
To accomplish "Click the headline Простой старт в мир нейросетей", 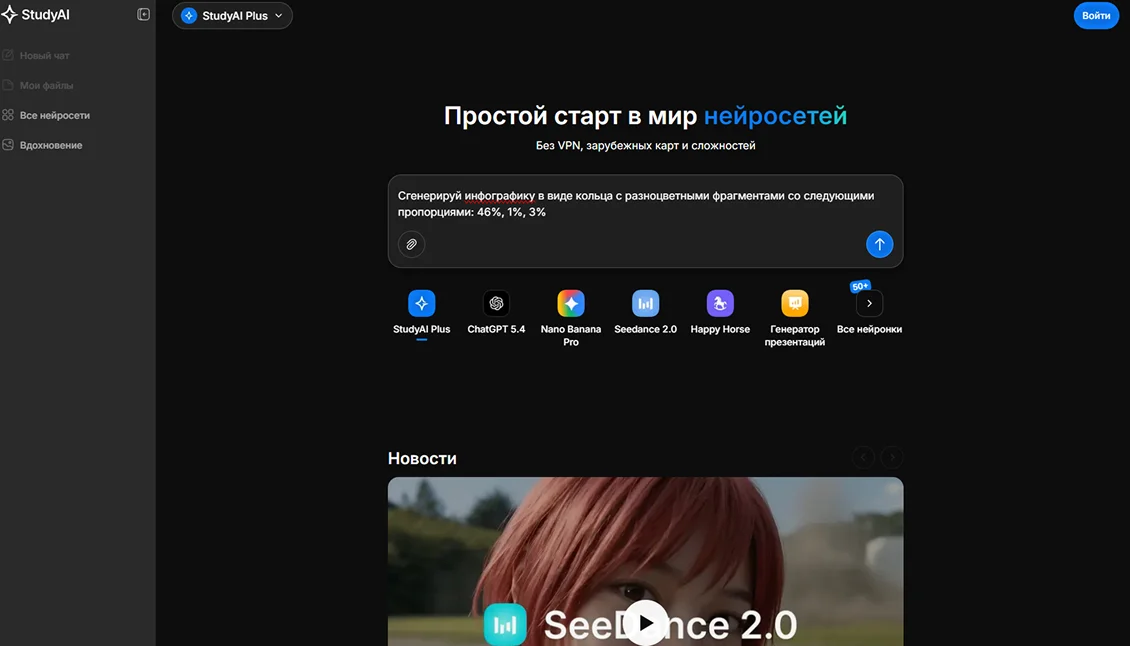I will 645,116.
